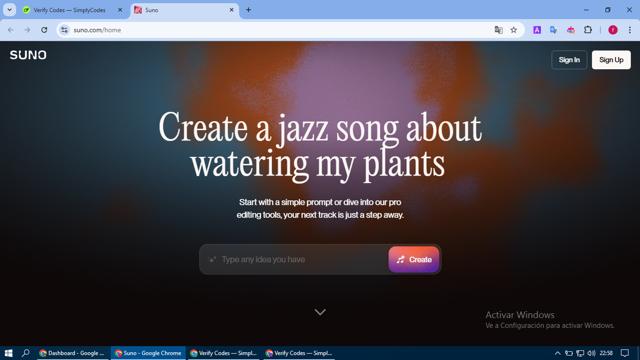The width and height of the screenshot is (640, 360).
Task: Open the red extension icon
Action: click(571, 30)
